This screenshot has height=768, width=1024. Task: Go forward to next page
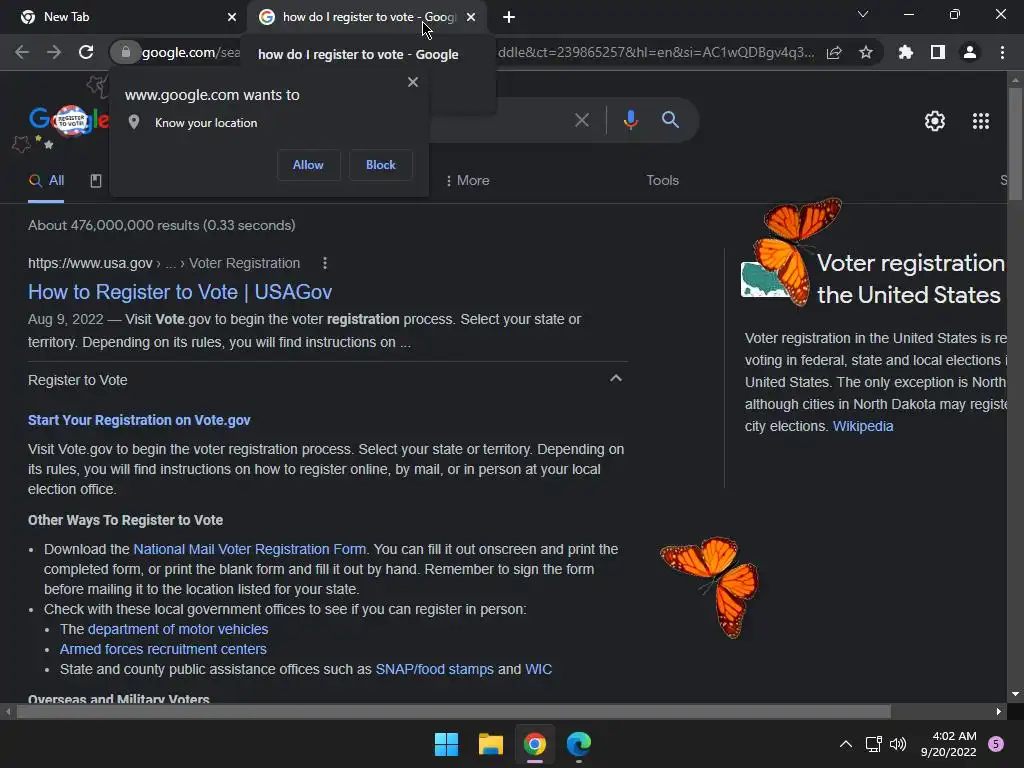(54, 52)
